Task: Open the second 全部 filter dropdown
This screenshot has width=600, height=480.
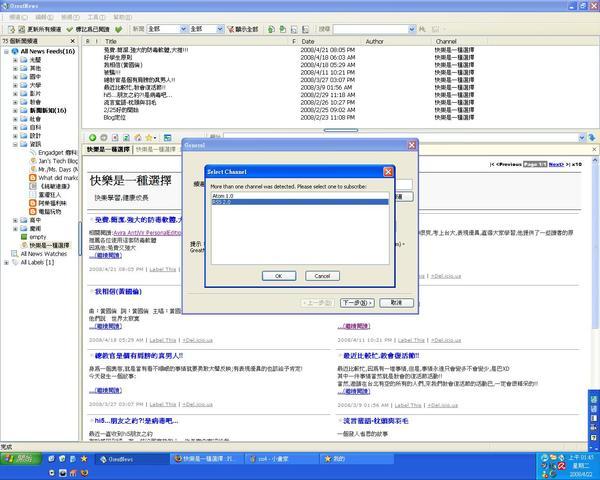Action: coord(220,29)
